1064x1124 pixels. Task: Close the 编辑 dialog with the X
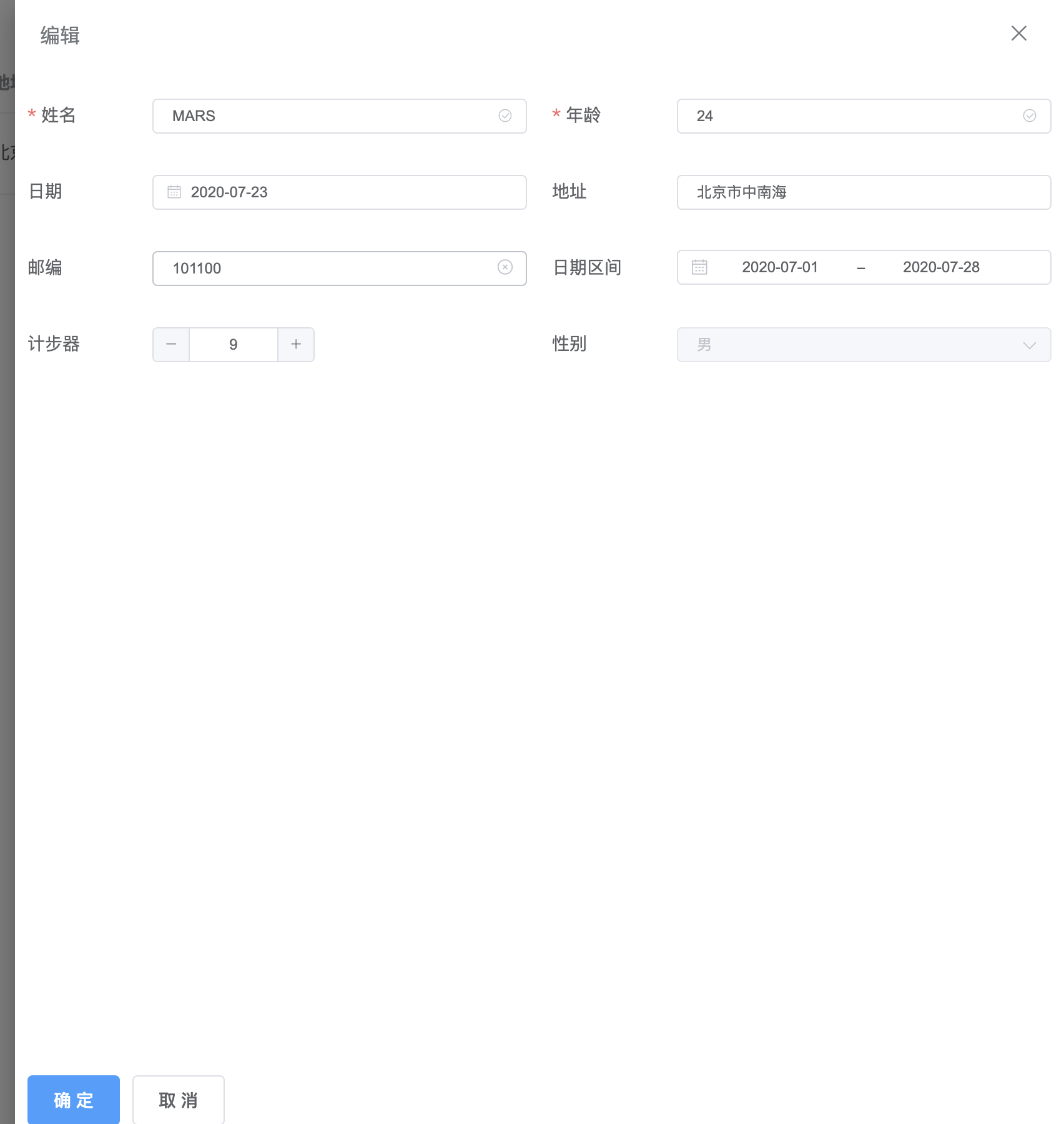1018,33
